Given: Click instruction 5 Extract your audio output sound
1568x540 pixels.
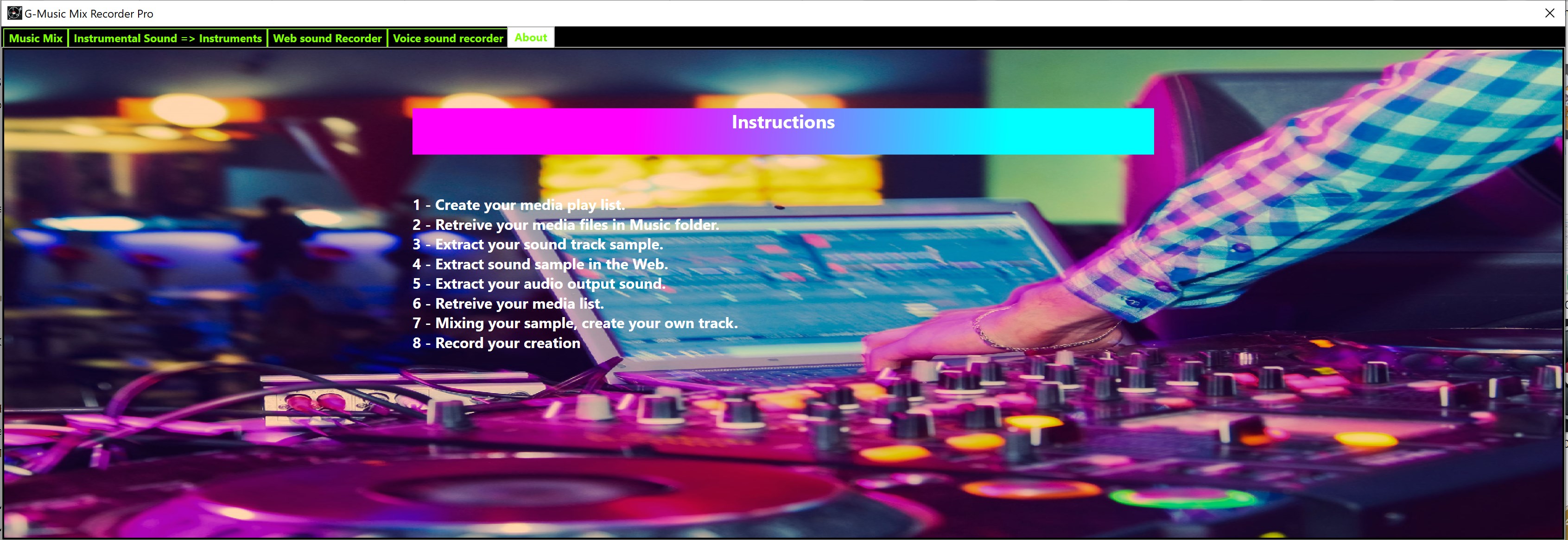Looking at the screenshot, I should [539, 284].
